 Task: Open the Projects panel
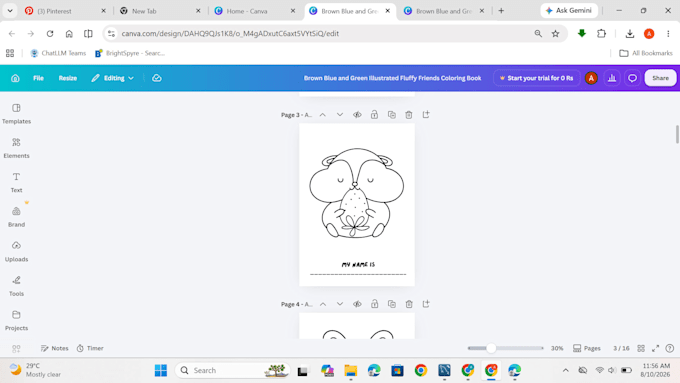16,320
